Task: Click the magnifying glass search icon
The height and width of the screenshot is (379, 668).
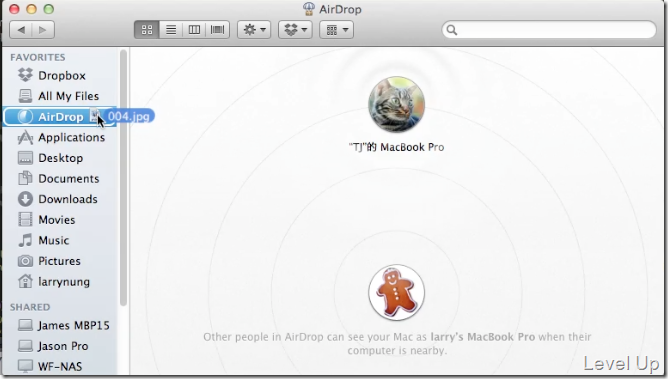Action: coord(452,30)
